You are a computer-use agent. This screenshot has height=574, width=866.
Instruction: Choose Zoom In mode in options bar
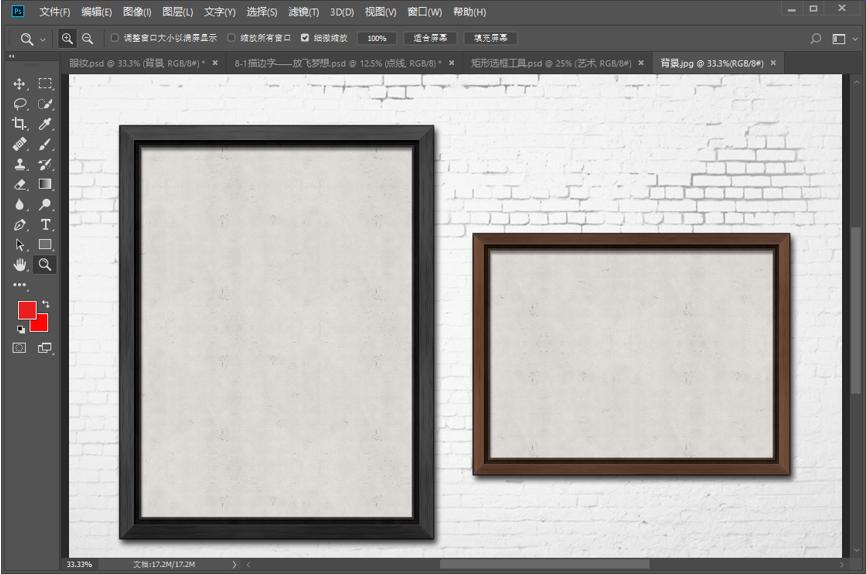point(67,38)
